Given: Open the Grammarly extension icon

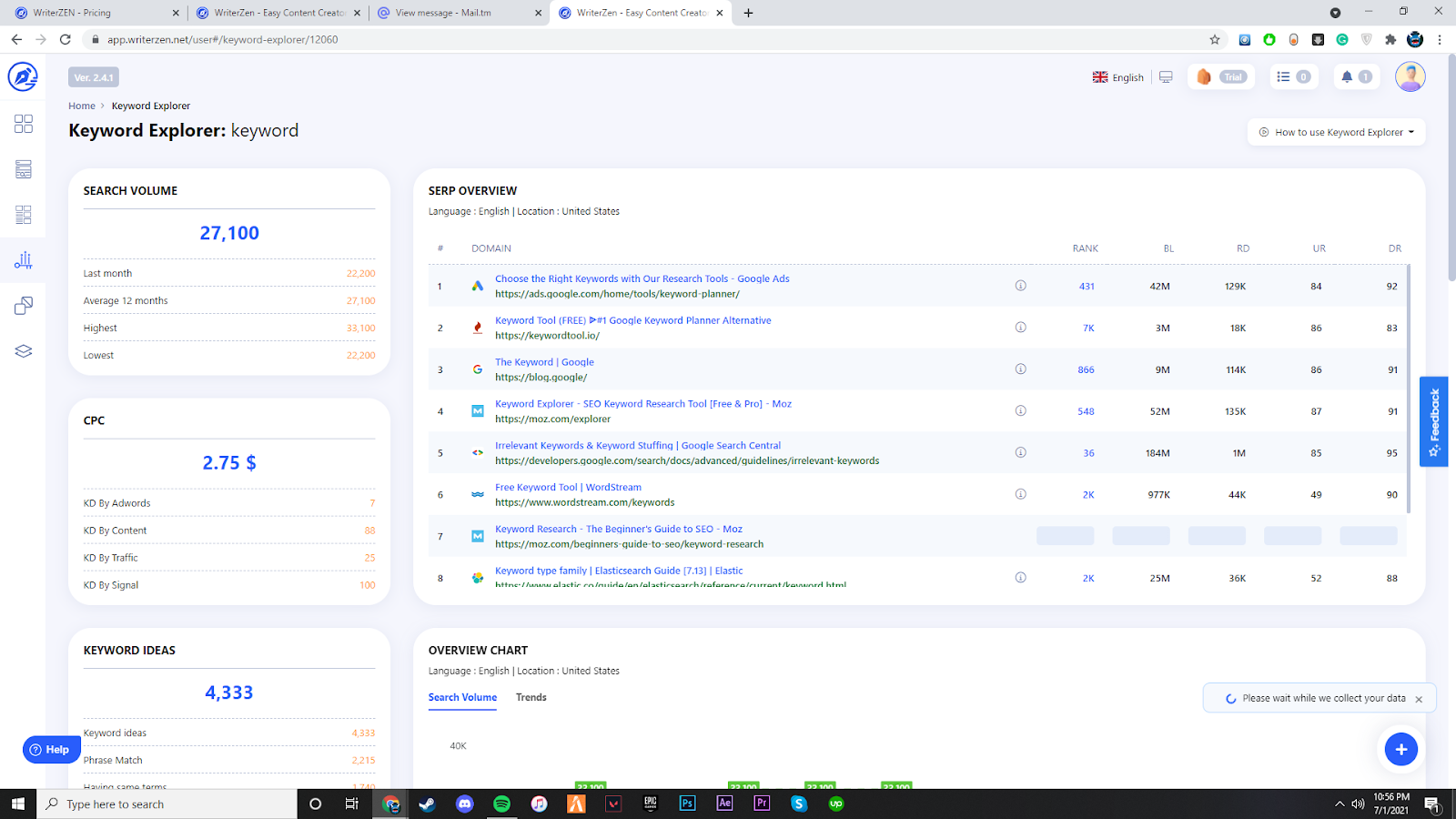Looking at the screenshot, I should tap(1342, 39).
